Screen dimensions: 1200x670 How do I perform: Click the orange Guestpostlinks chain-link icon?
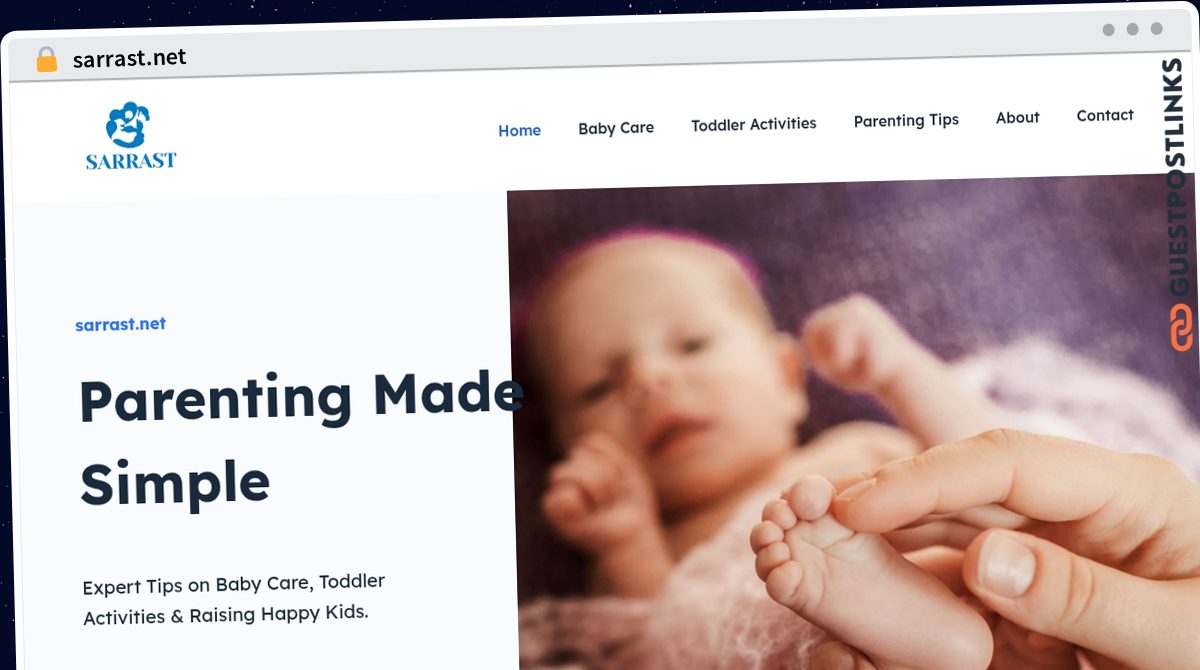(x=1181, y=328)
